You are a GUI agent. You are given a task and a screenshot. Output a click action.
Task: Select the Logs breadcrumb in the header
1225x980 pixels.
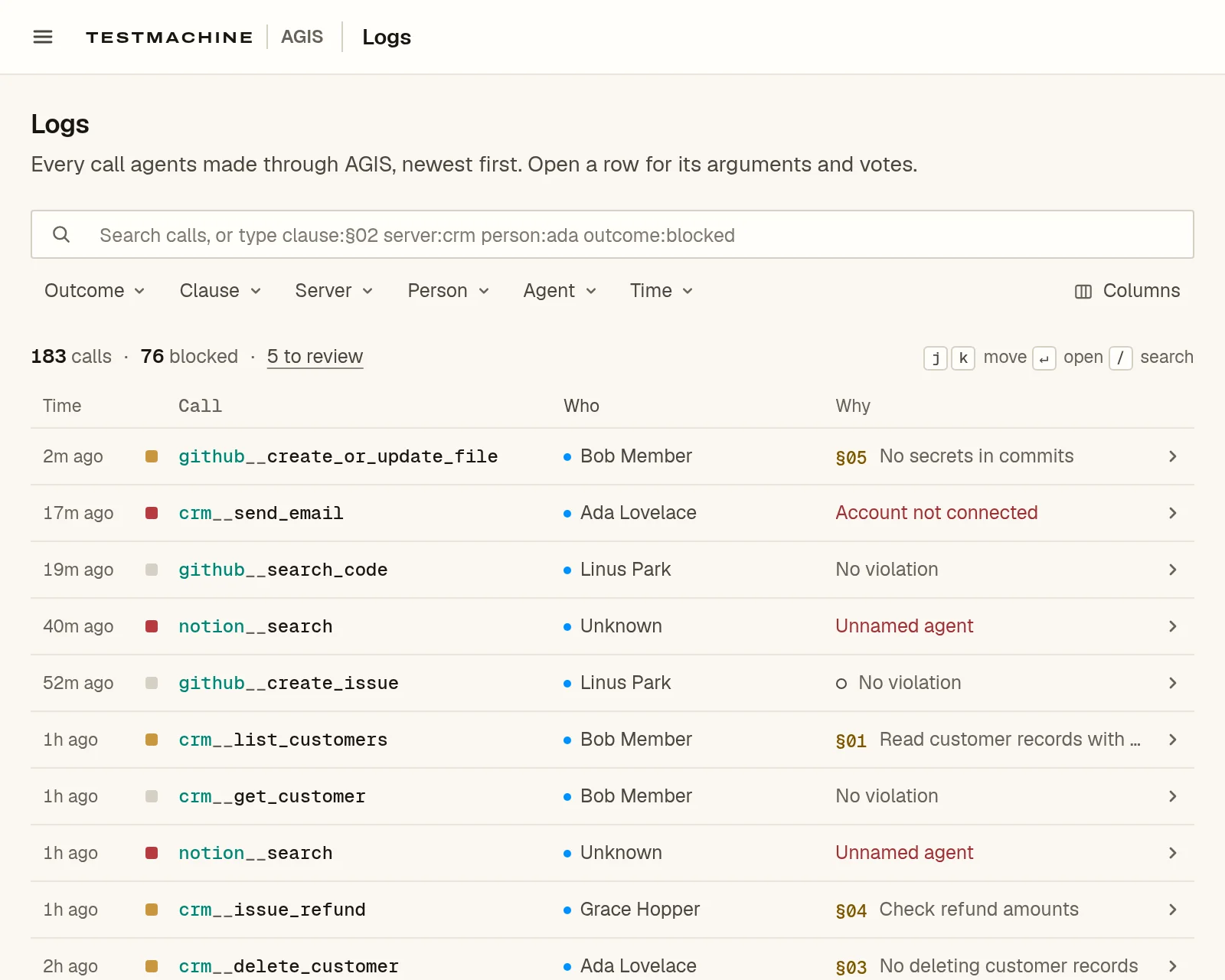(x=387, y=37)
